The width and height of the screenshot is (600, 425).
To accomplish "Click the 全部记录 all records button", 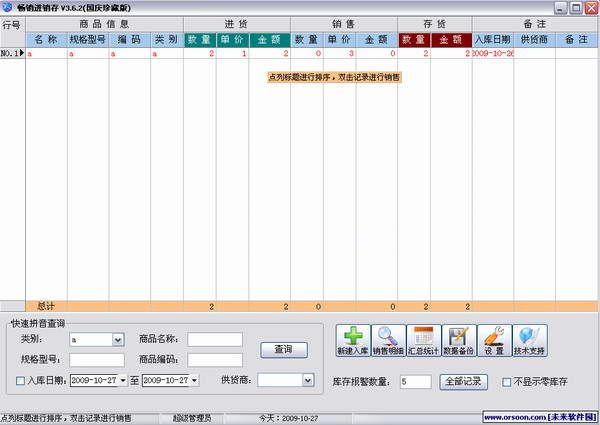I will tap(463, 382).
